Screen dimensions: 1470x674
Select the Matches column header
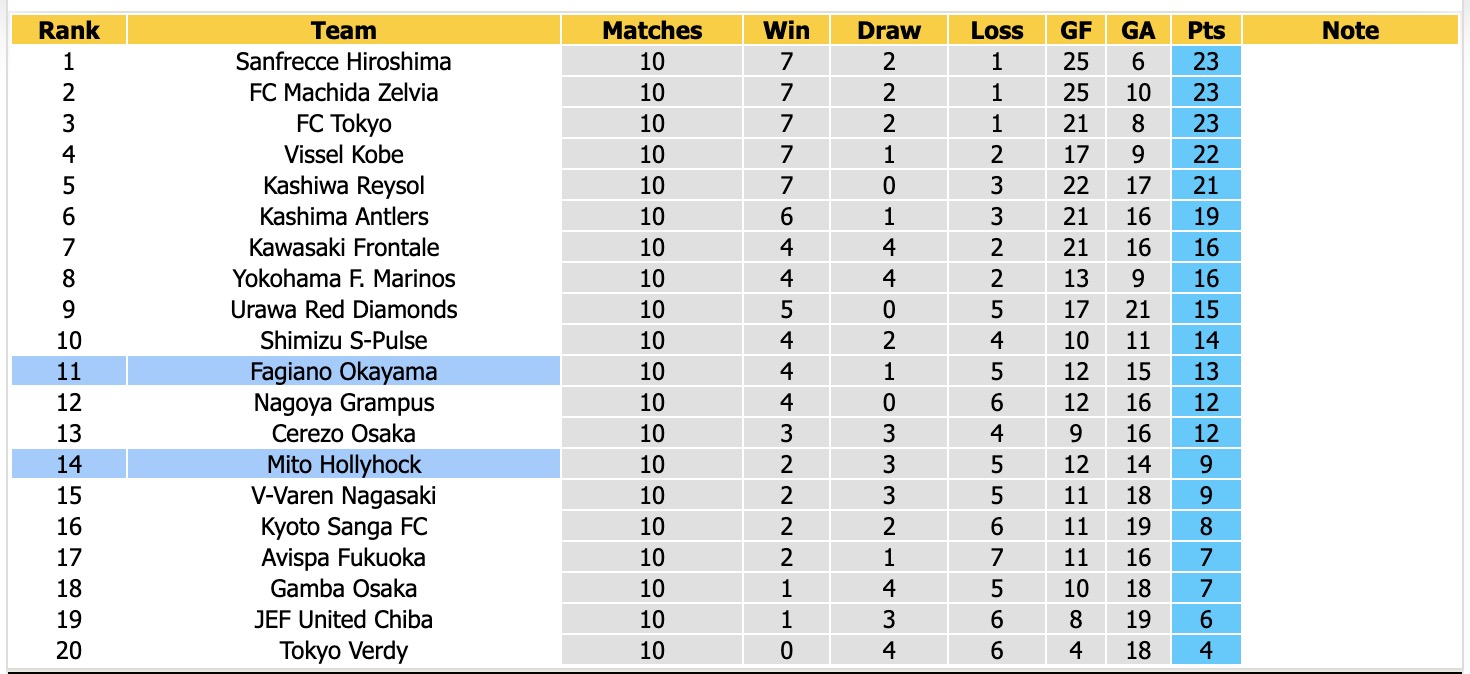pyautogui.click(x=652, y=30)
